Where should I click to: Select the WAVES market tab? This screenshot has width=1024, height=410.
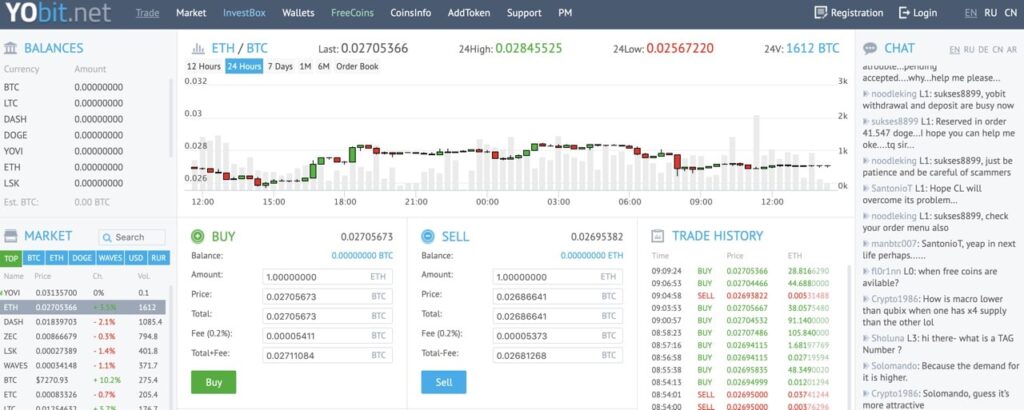(x=110, y=258)
